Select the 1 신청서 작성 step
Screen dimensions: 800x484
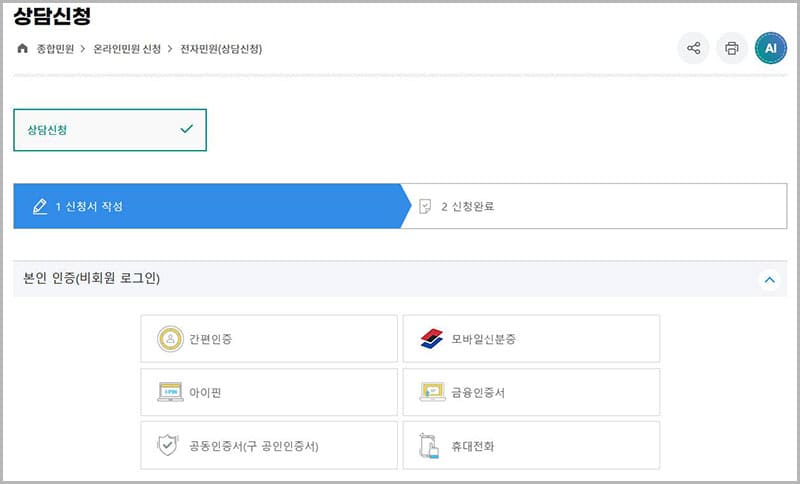[x=206, y=207]
